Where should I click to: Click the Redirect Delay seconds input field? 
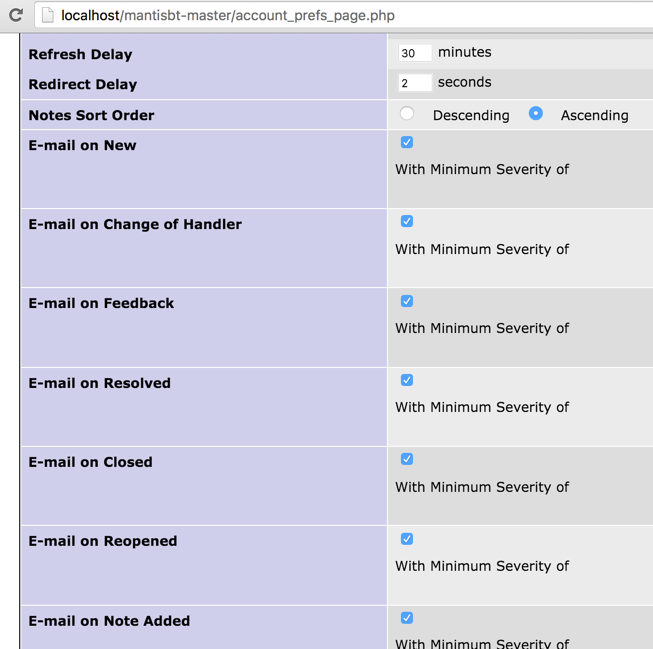coord(414,83)
